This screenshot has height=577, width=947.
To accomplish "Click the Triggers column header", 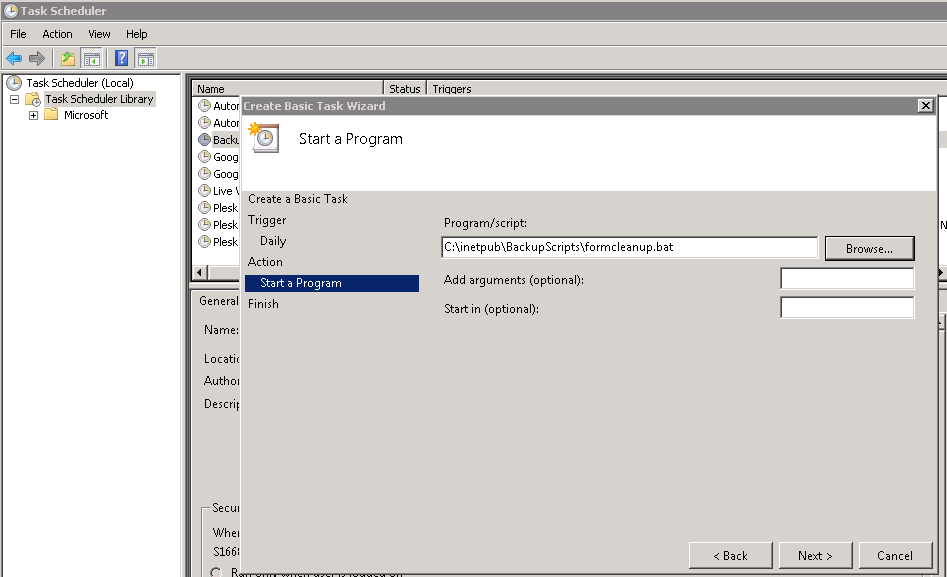I will point(452,89).
